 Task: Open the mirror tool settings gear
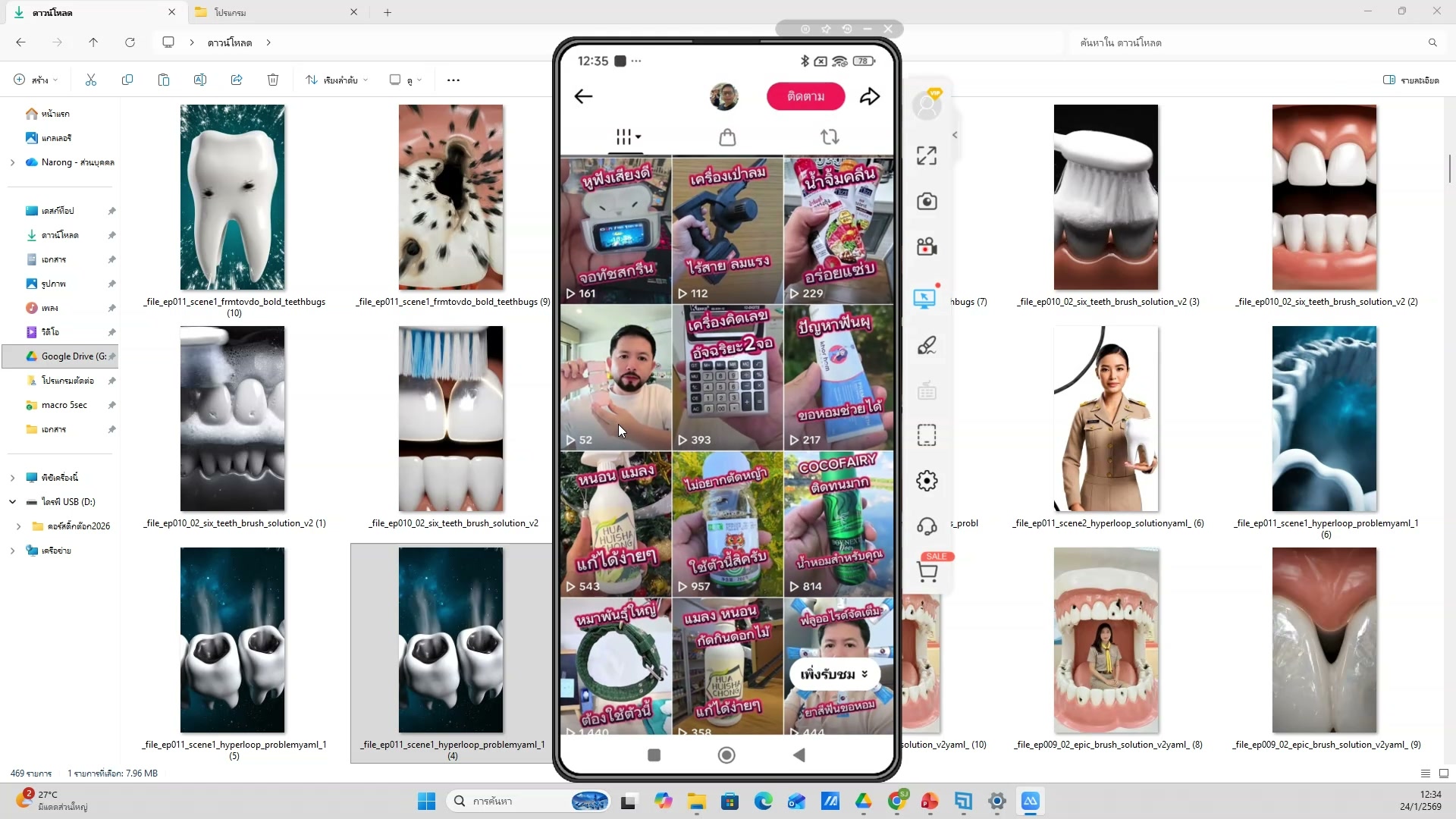point(926,481)
